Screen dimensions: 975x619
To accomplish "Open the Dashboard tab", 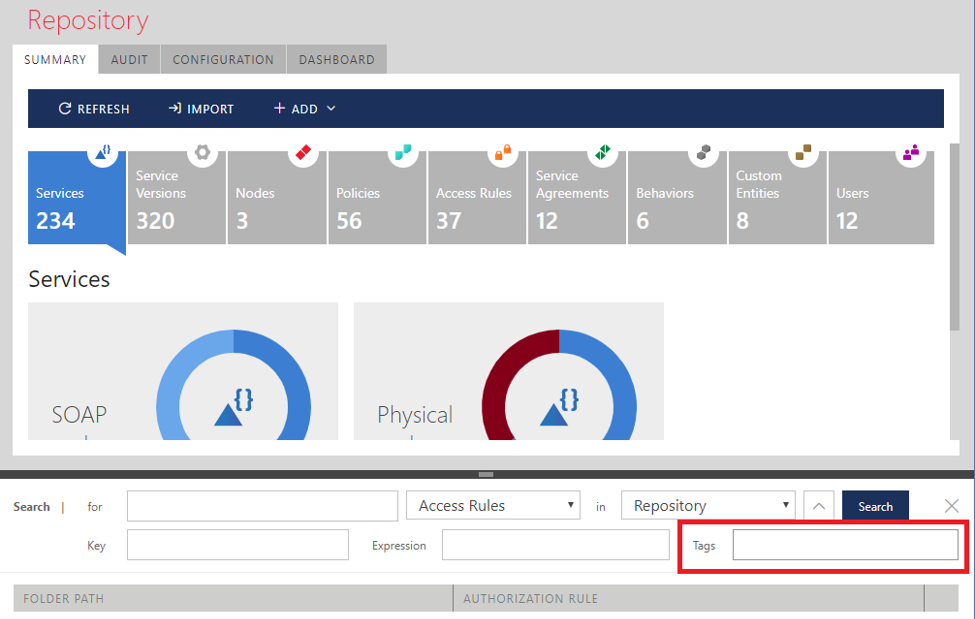I will point(337,60).
